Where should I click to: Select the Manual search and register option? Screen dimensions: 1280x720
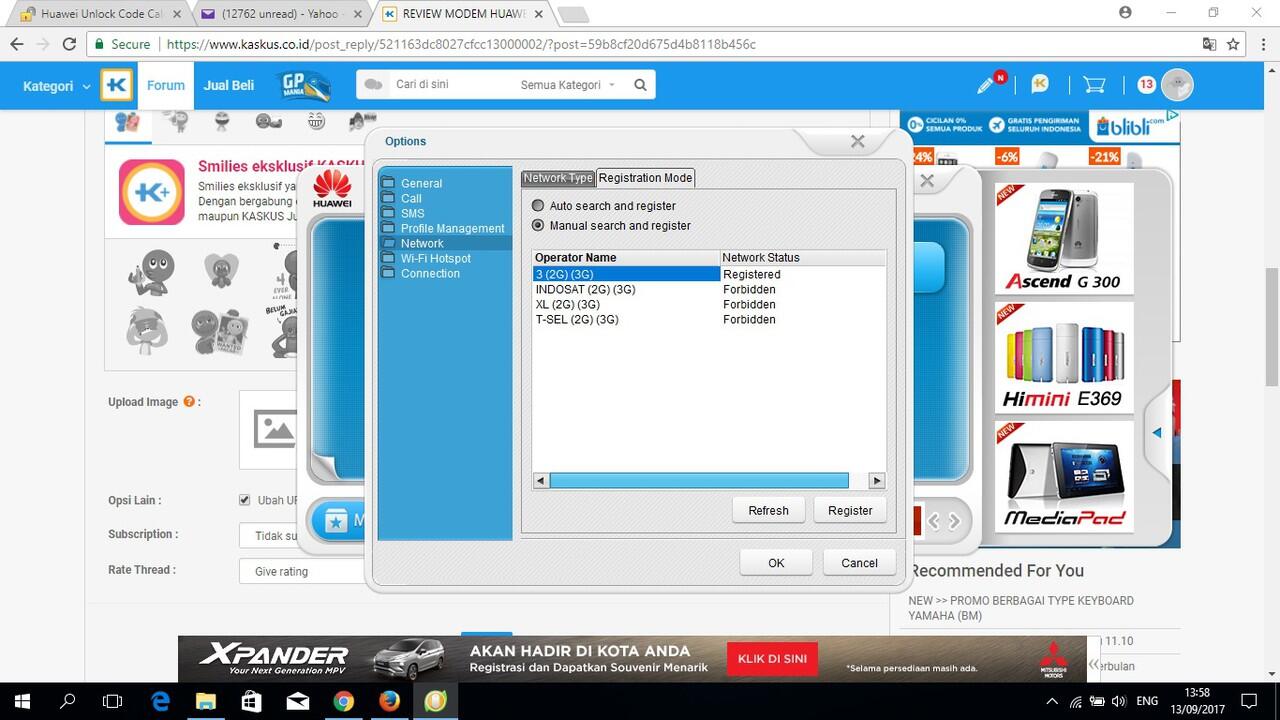538,225
